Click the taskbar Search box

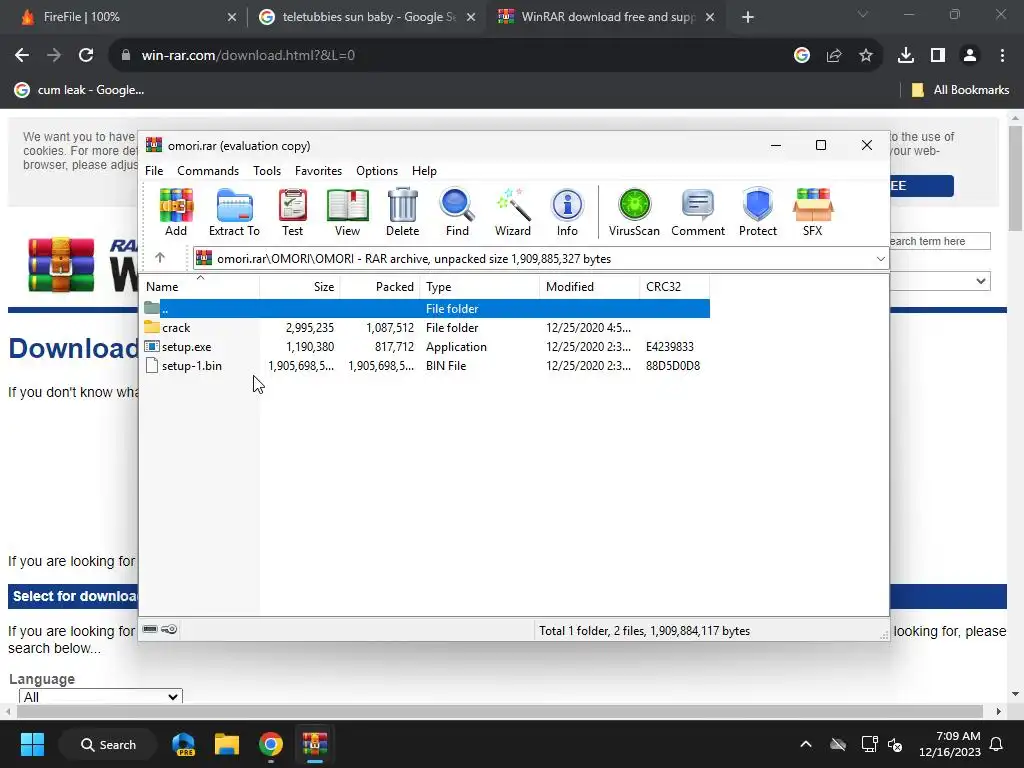[x=108, y=744]
